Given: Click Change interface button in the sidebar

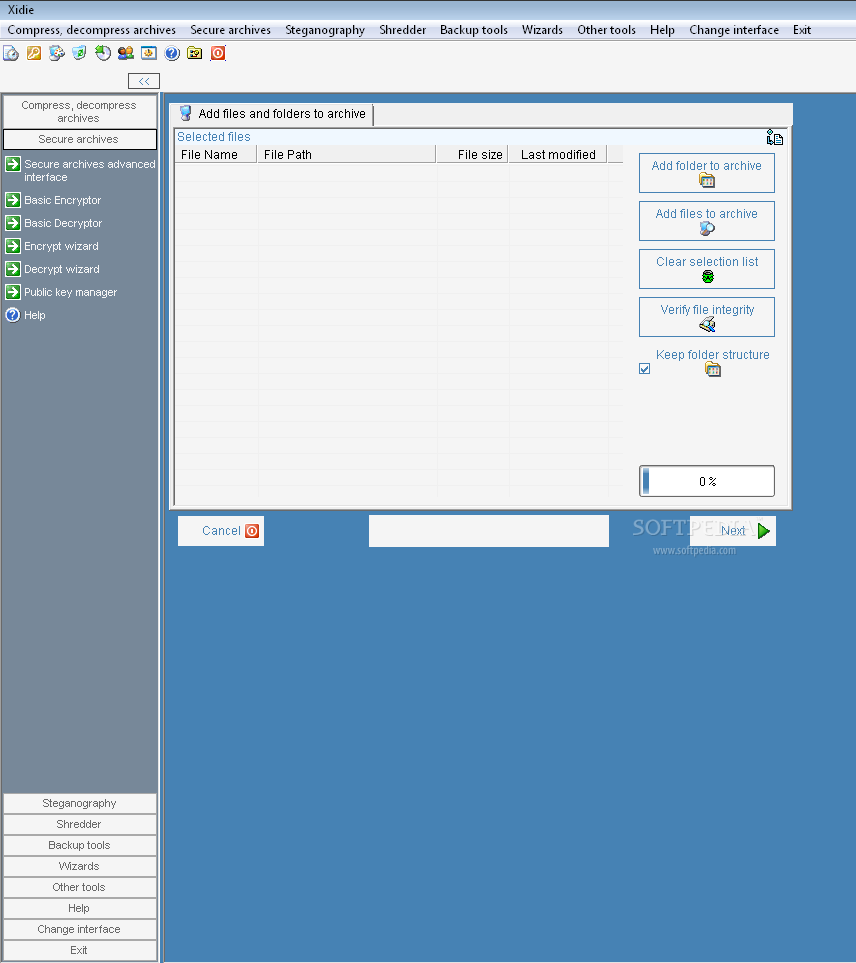Looking at the screenshot, I should [80, 929].
